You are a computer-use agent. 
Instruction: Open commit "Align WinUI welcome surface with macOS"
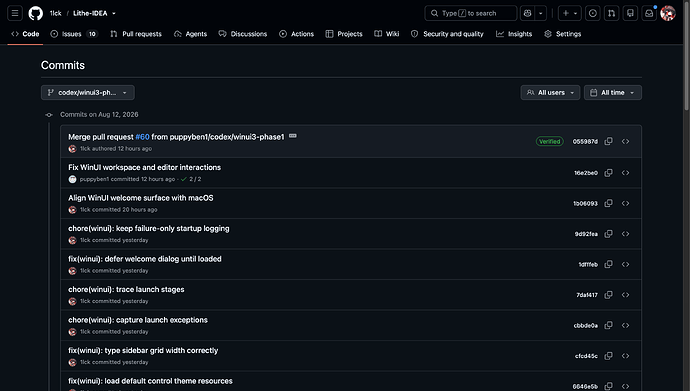click(x=140, y=198)
